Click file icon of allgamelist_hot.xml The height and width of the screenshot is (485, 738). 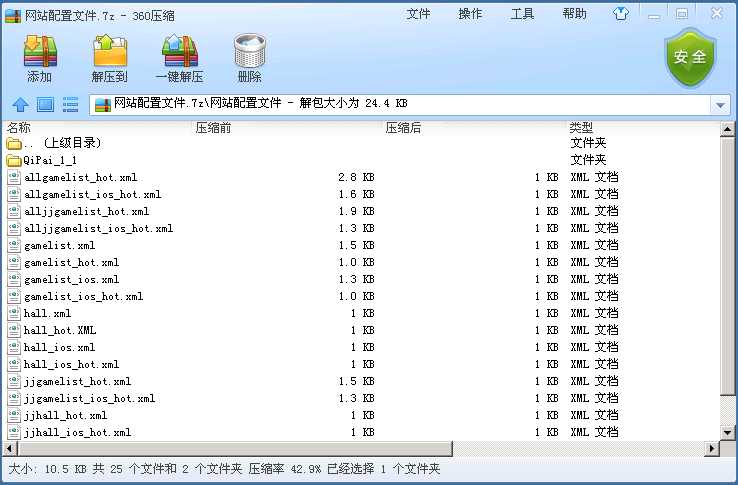click(14, 177)
